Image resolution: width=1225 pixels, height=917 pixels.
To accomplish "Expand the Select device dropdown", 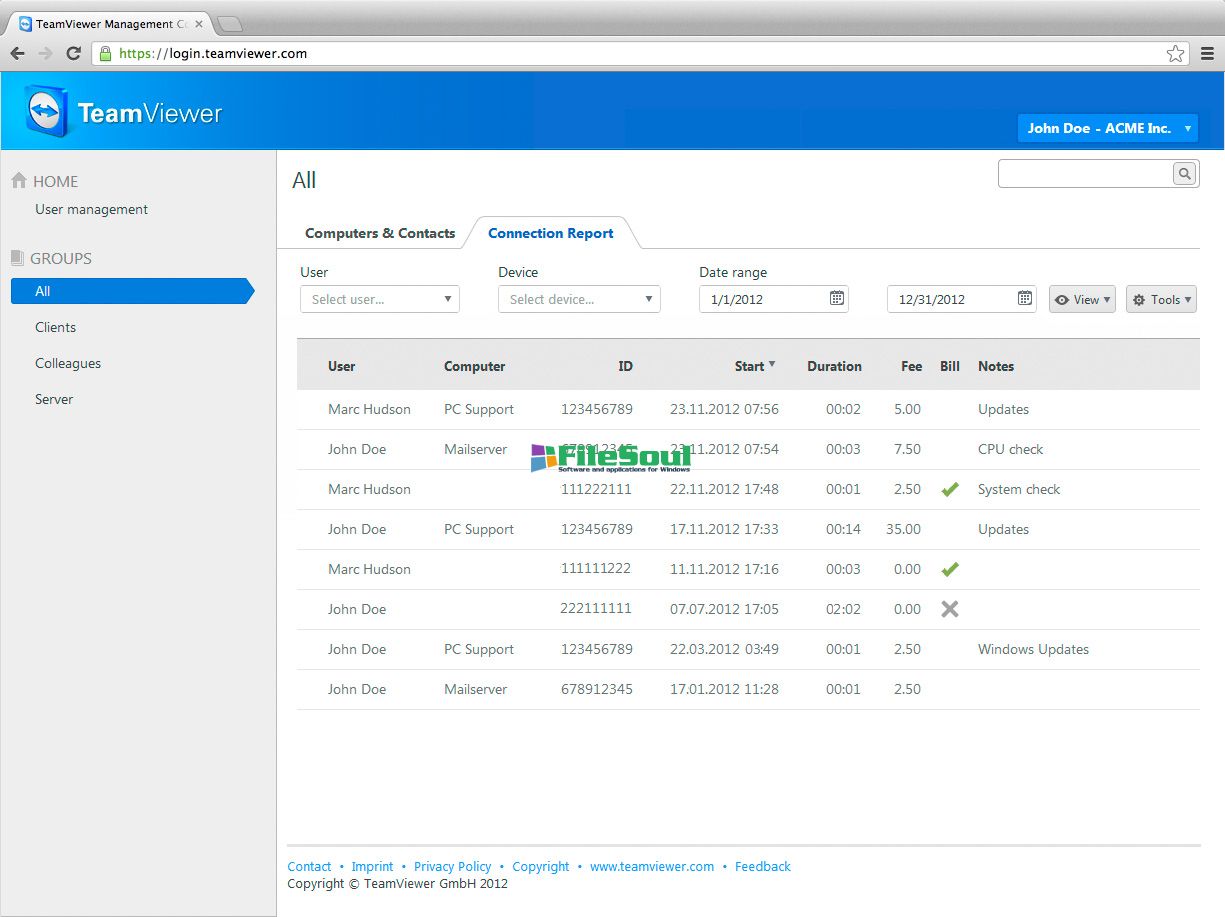I will pos(579,299).
